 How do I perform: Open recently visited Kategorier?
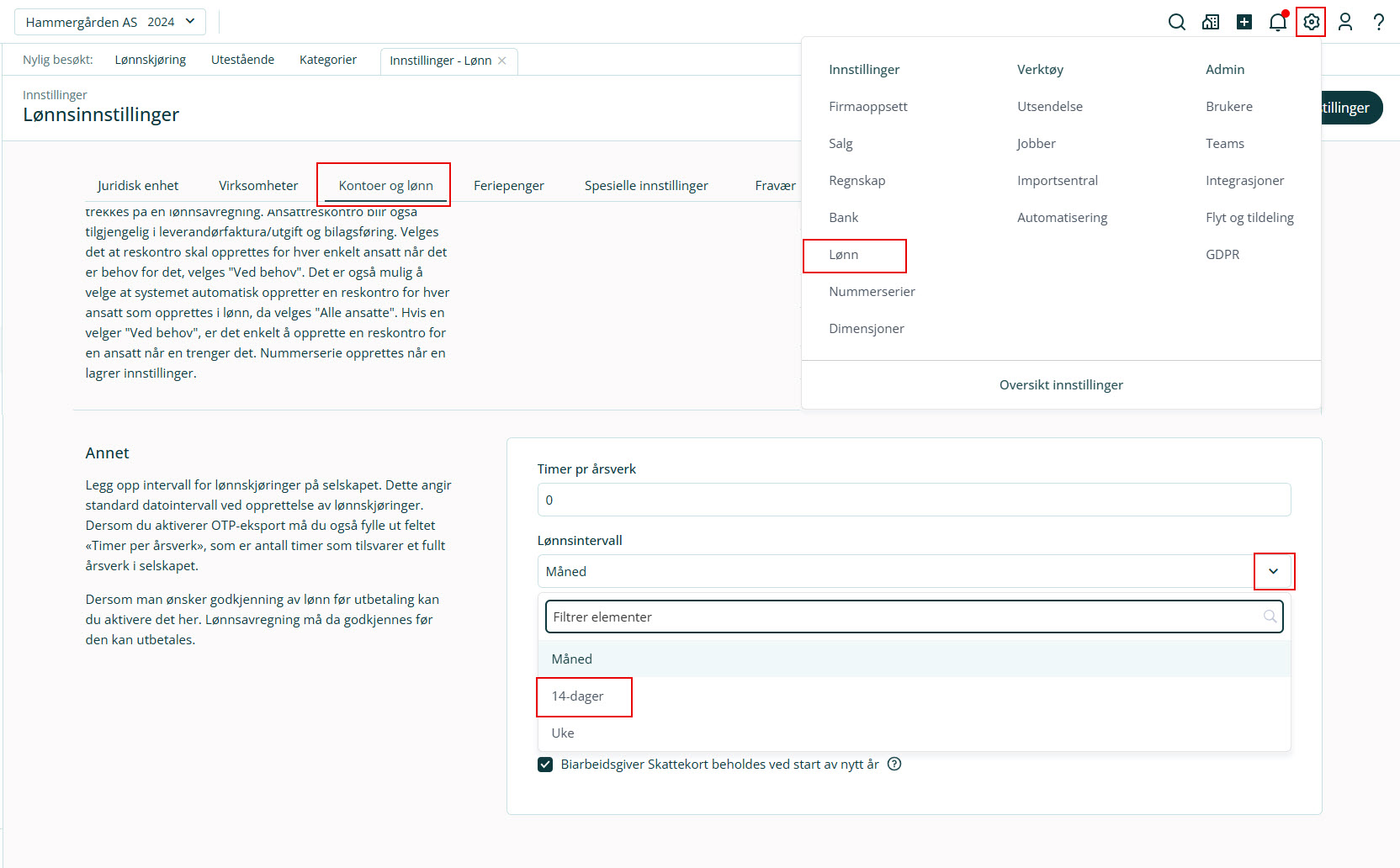point(328,60)
